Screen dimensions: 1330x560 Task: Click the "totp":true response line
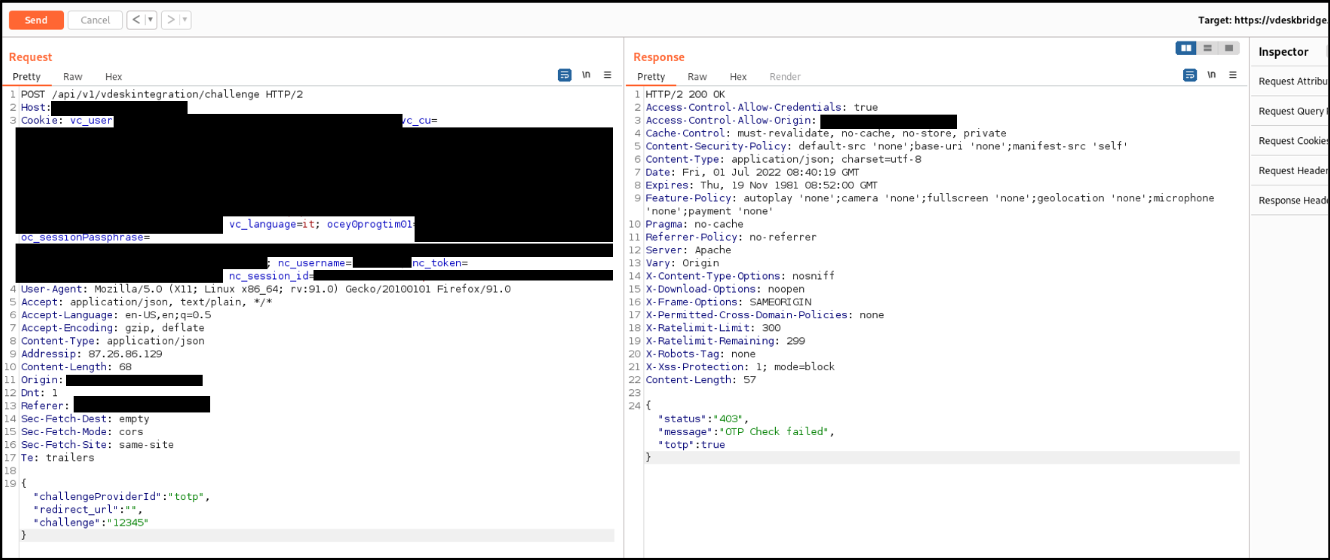coord(691,445)
